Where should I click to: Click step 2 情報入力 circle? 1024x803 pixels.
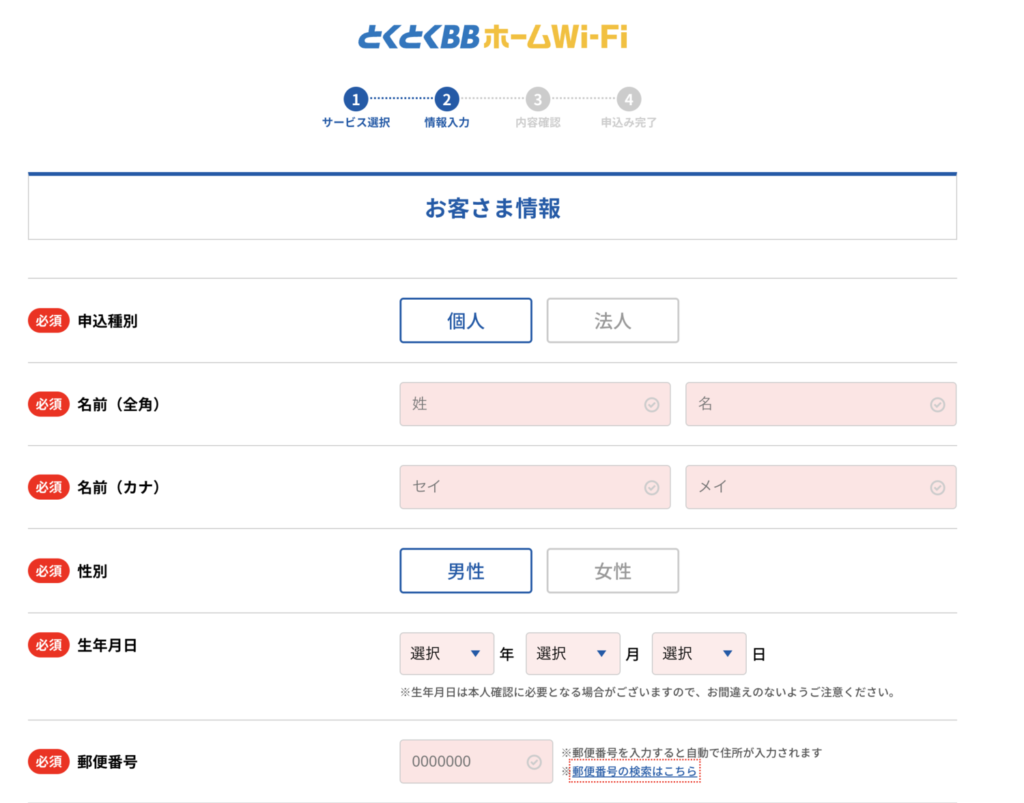coord(447,99)
